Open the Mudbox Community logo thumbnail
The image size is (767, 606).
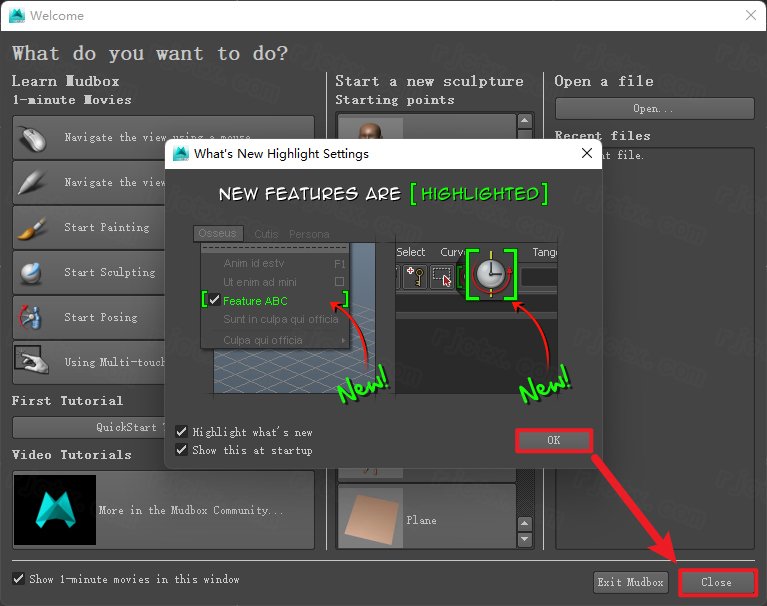click(55, 510)
